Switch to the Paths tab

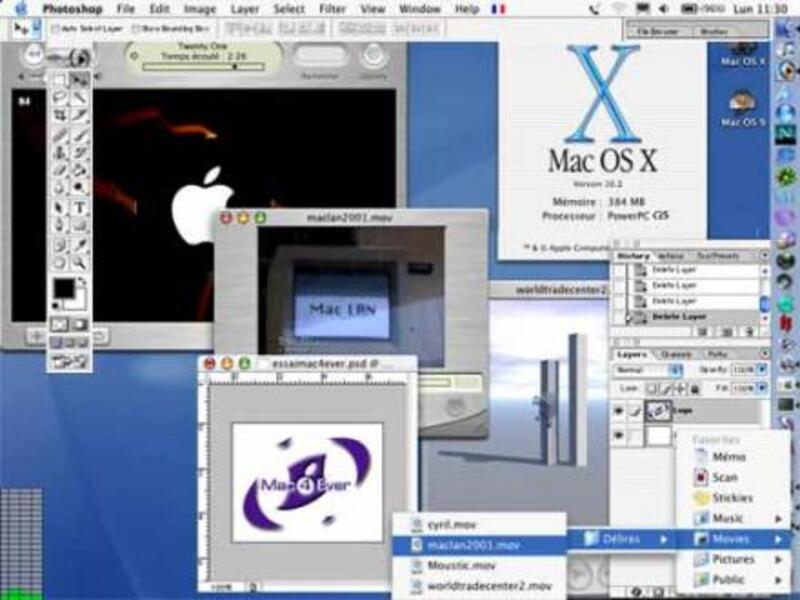pos(717,354)
